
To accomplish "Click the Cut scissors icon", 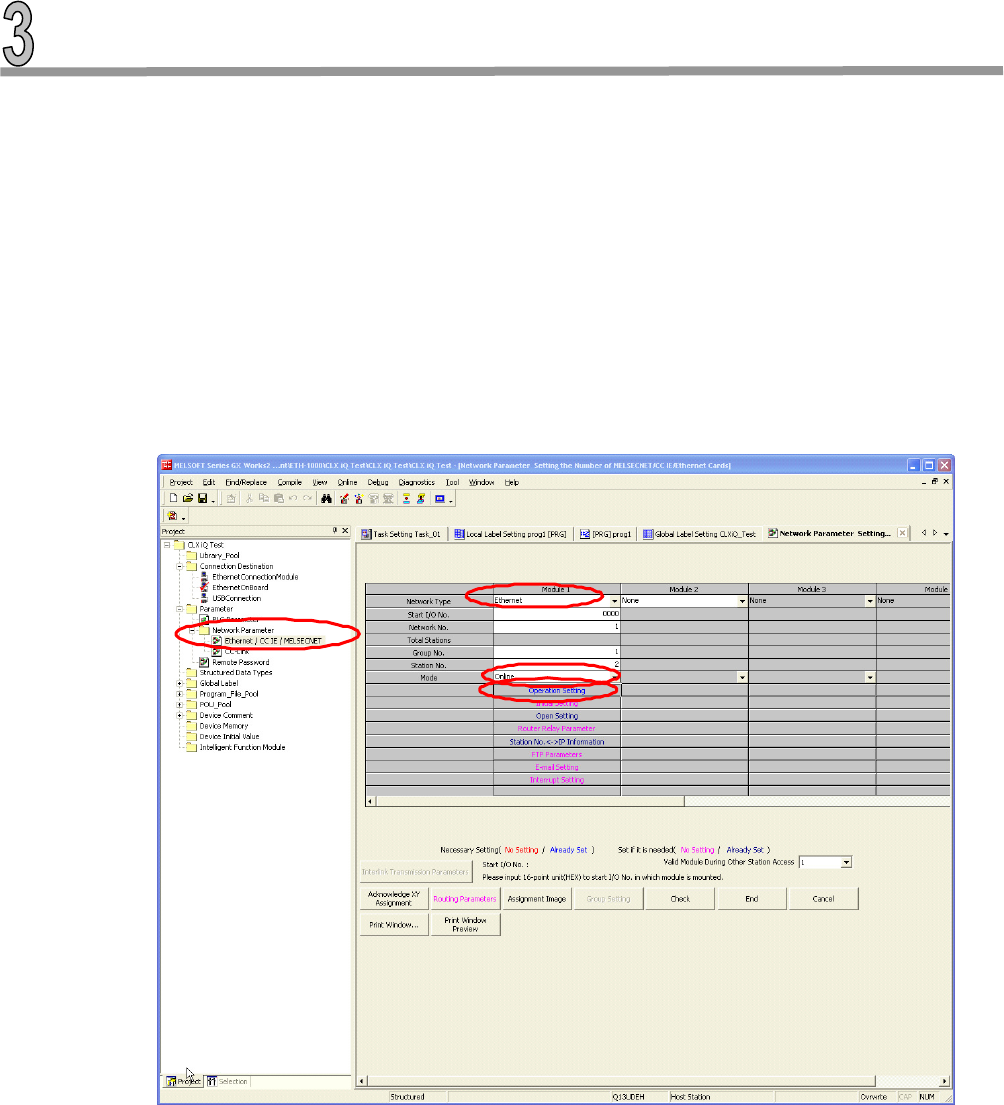I will [x=249, y=499].
